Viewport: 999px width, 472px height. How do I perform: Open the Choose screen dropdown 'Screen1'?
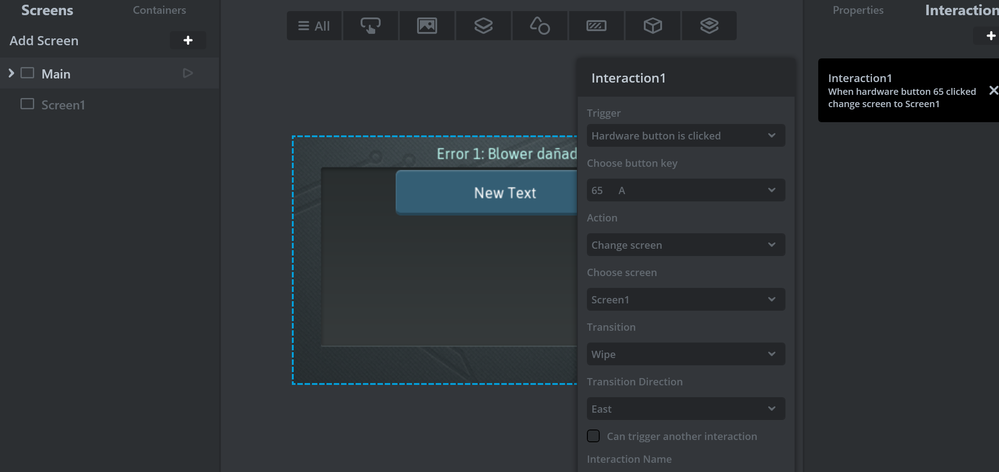(x=686, y=299)
